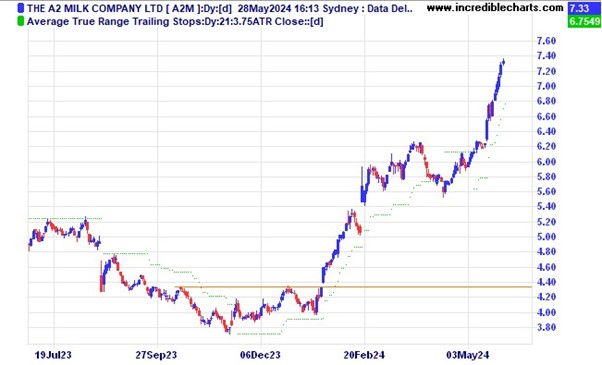Screen dimensions: 602x365
Task: Click the 6.40 price axis label
Action: point(546,132)
